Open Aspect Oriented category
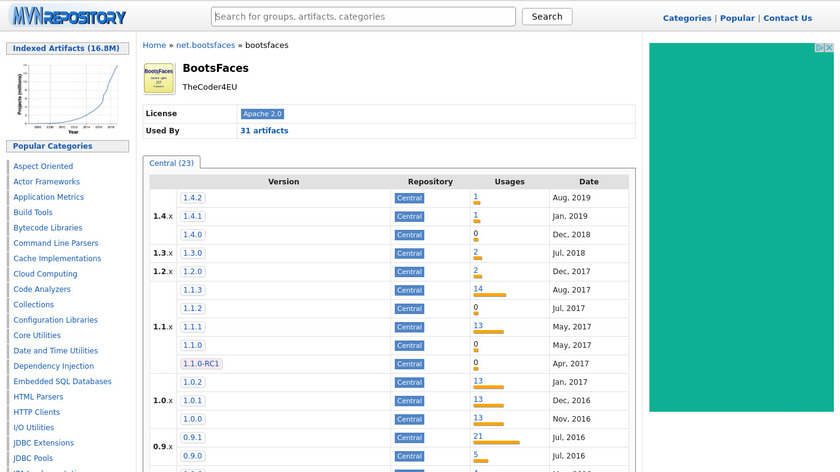 43,166
